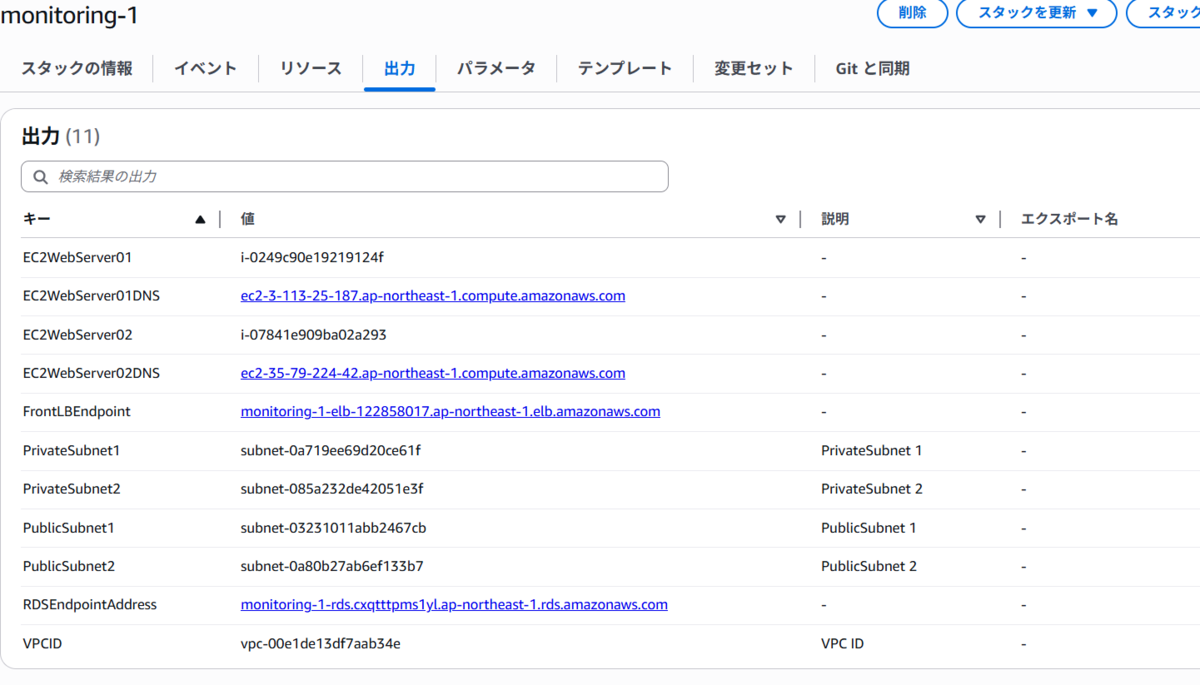Select the パラメータ tab
The image size is (1200, 685).
point(496,68)
